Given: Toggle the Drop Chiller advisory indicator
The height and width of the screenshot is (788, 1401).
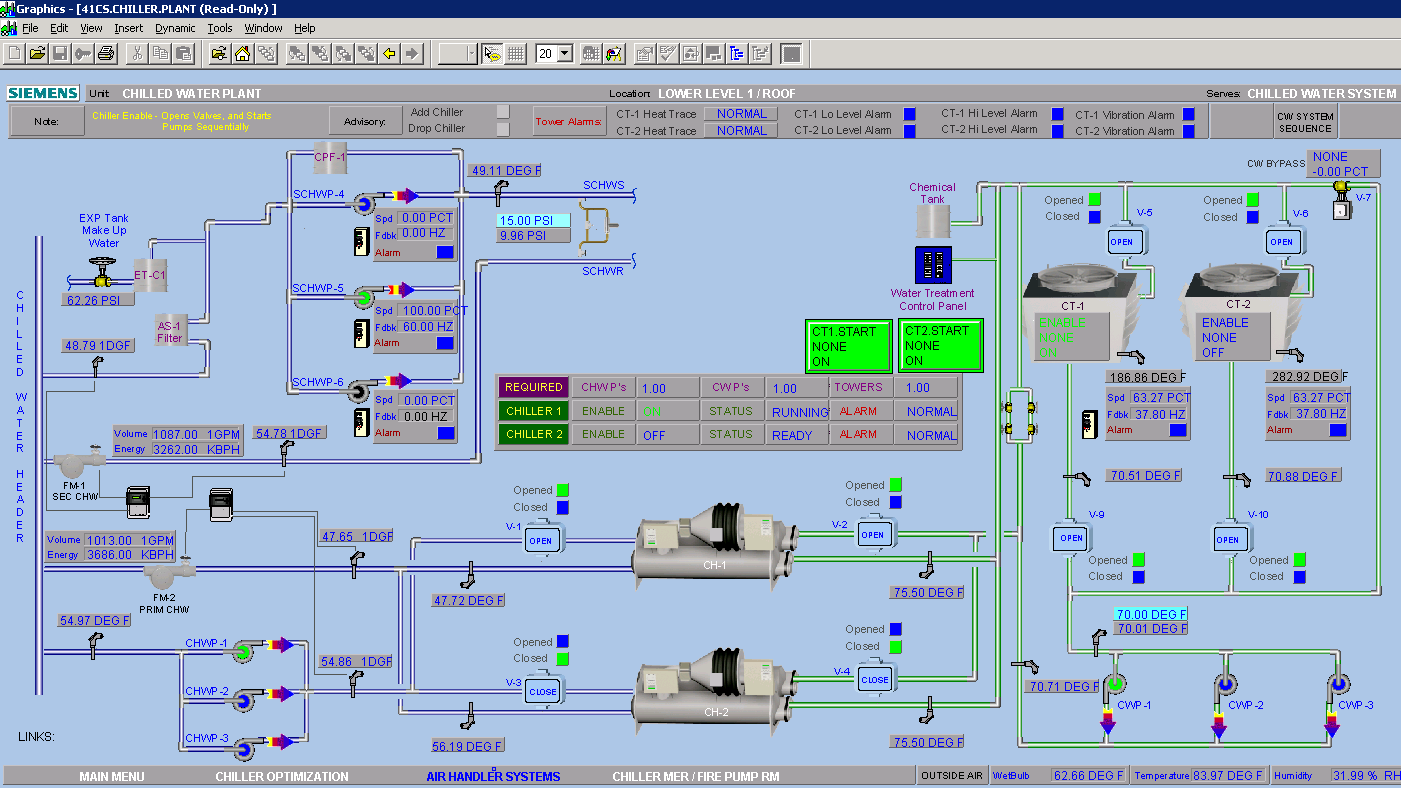Looking at the screenshot, I should 503,129.
